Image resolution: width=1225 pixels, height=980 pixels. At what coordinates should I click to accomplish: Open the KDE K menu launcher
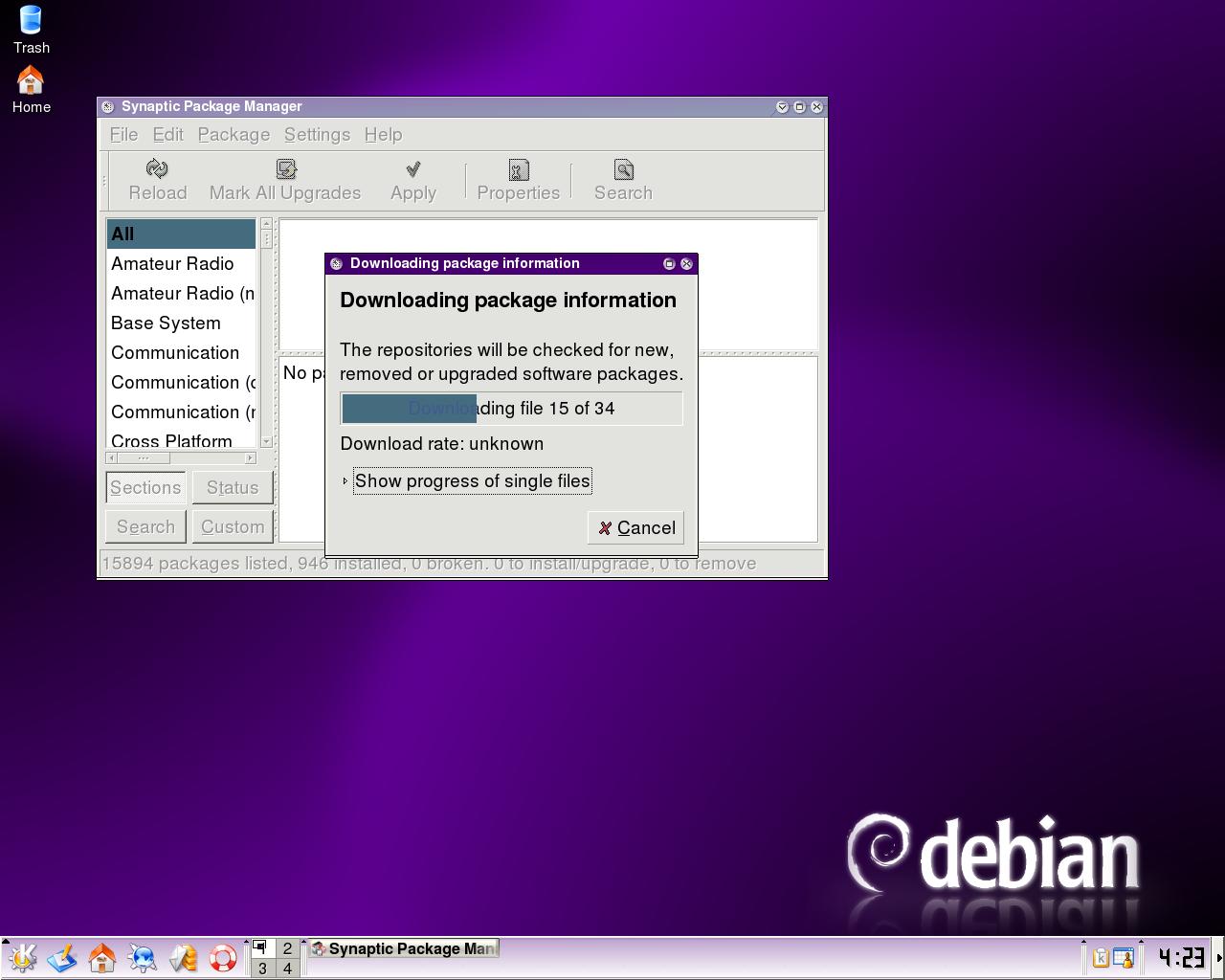click(22, 958)
